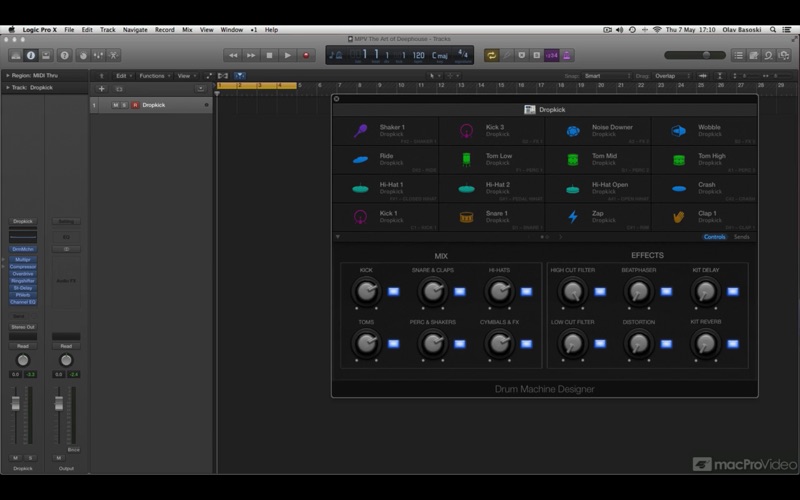Collapse Drum Machine Designer lower pane triangle

(x=338, y=237)
